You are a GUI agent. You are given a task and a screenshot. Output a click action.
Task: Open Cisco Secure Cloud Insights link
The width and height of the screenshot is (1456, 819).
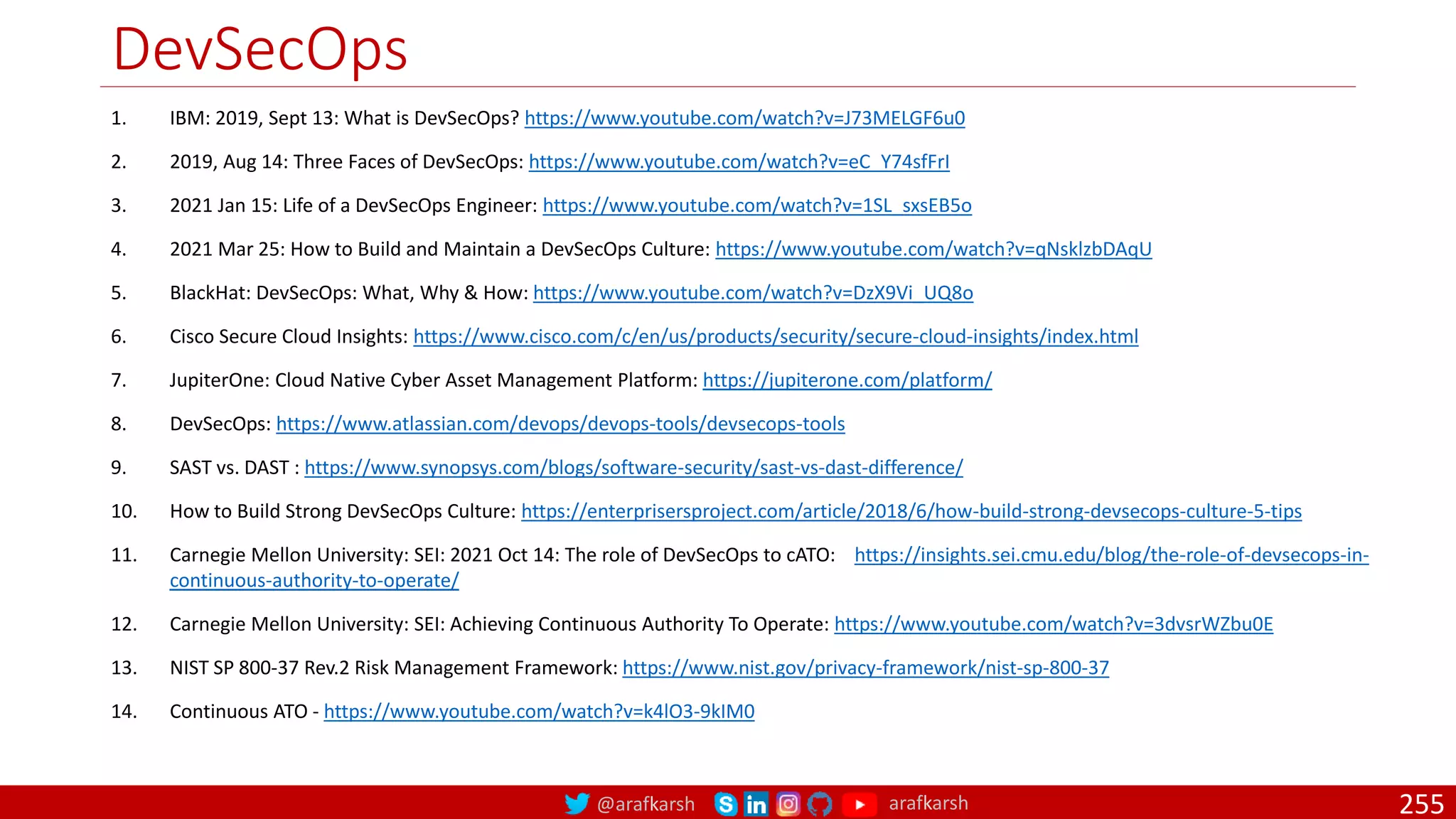pyautogui.click(x=776, y=336)
